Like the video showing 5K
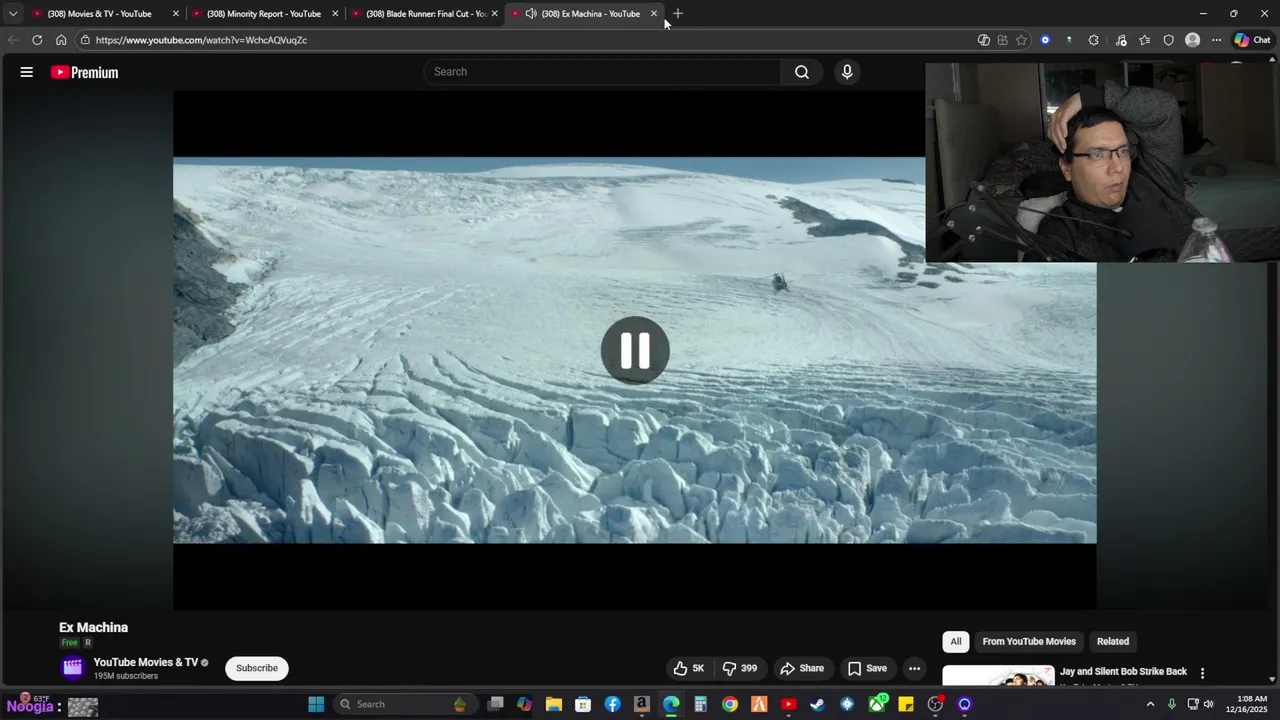This screenshot has width=1280, height=720. 689,668
